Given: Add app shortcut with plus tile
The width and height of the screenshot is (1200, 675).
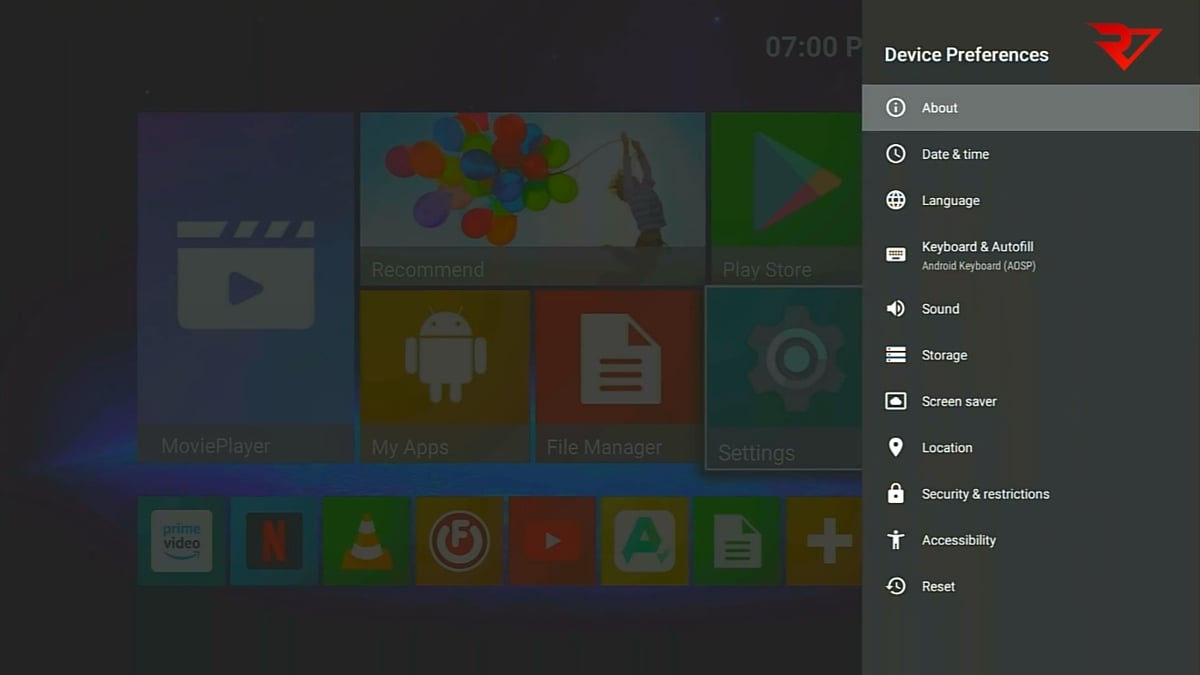Looking at the screenshot, I should (x=825, y=541).
